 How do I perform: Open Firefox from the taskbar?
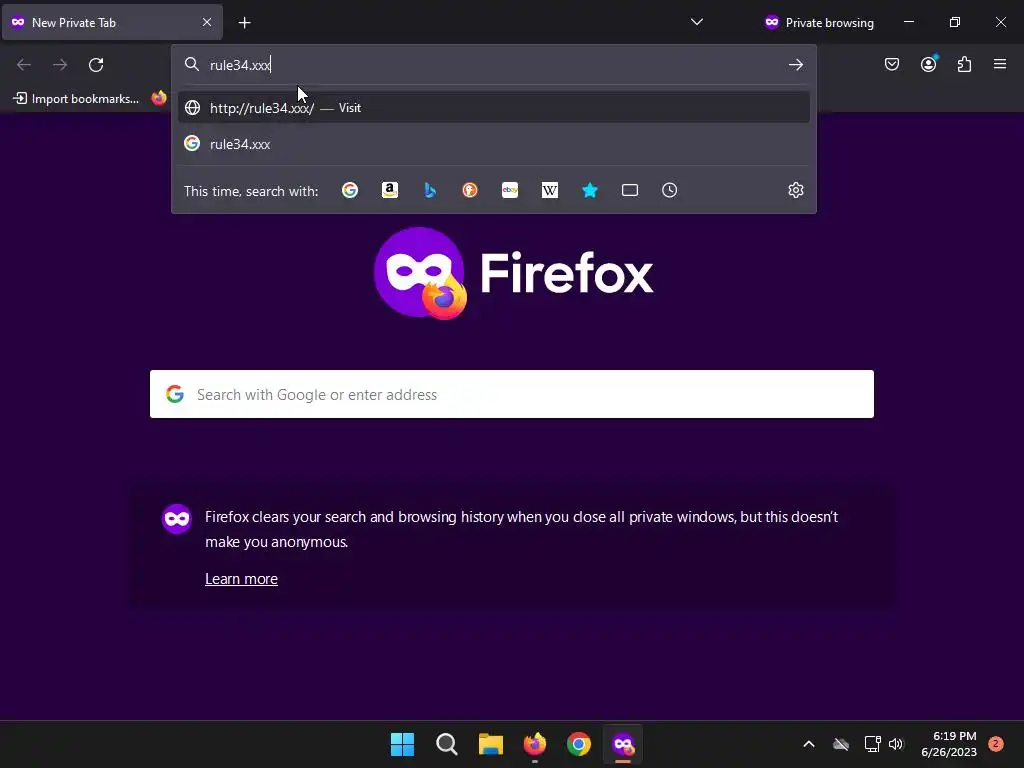[x=535, y=744]
